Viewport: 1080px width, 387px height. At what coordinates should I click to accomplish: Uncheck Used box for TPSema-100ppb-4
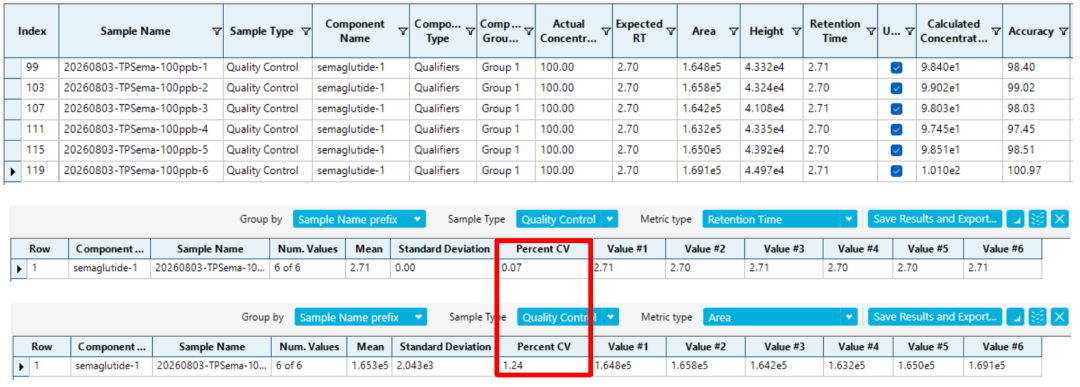(896, 129)
